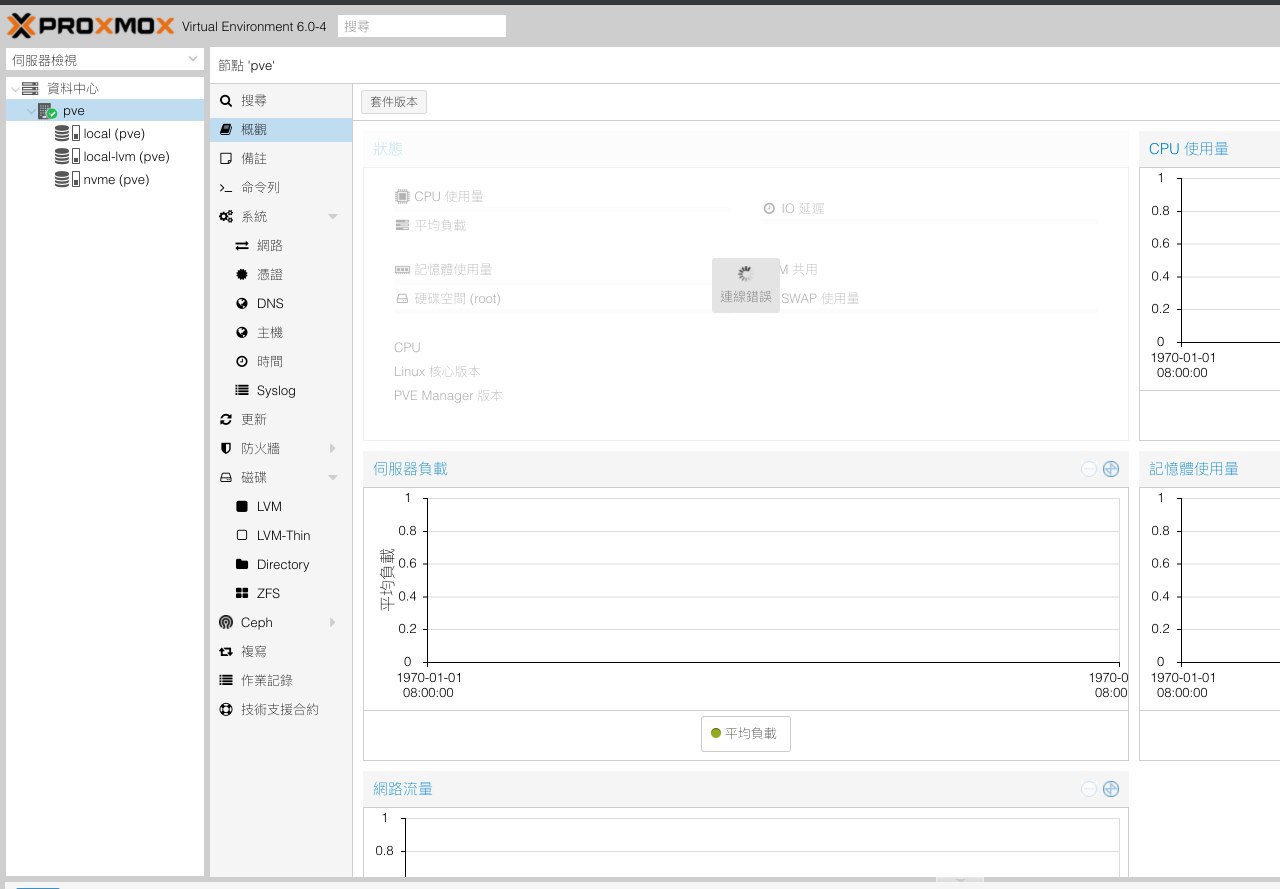Open the 命令列 shell
The image size is (1280, 889).
point(281,188)
